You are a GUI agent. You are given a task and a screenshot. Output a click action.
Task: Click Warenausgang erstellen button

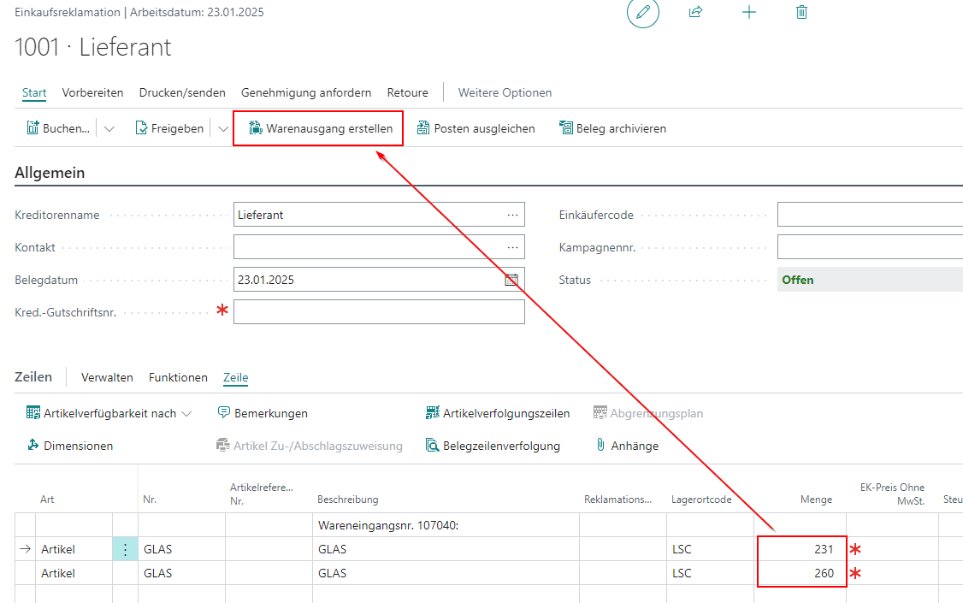(x=319, y=128)
